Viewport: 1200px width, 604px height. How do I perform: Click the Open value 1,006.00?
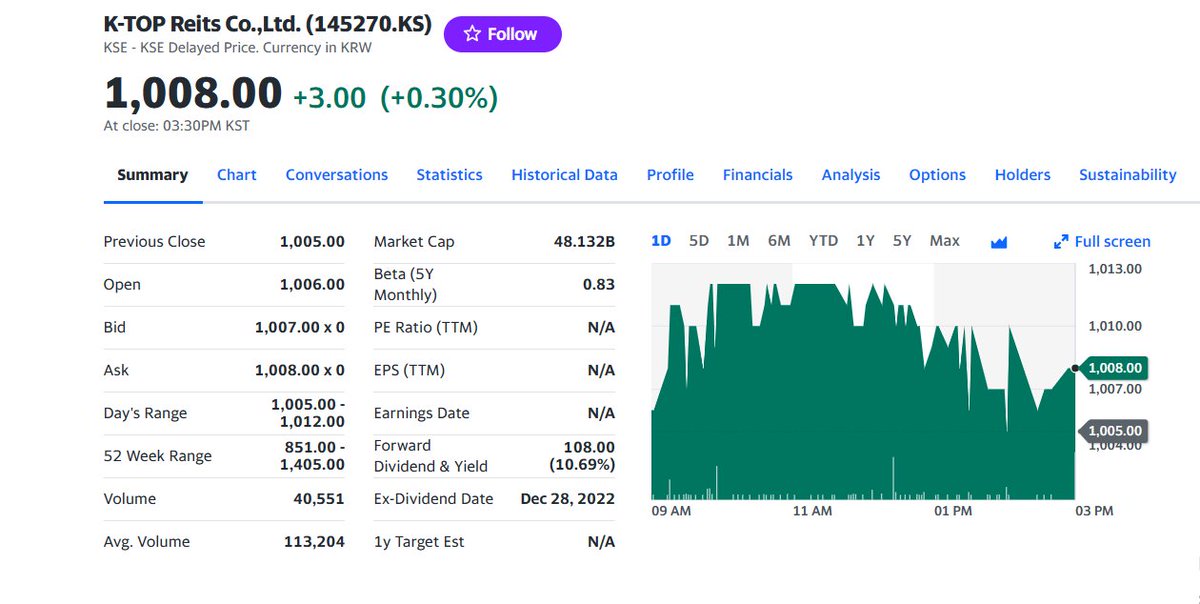[x=312, y=285]
